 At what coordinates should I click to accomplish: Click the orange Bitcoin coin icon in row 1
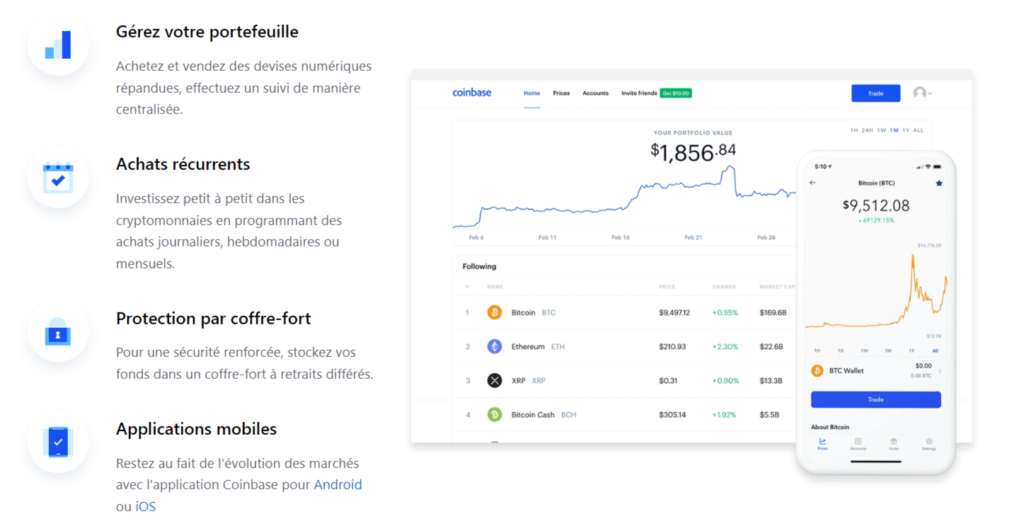494,313
